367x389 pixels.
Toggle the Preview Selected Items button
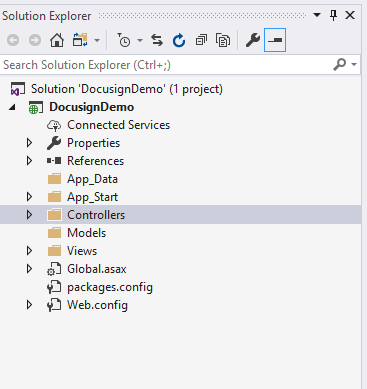tap(275, 40)
